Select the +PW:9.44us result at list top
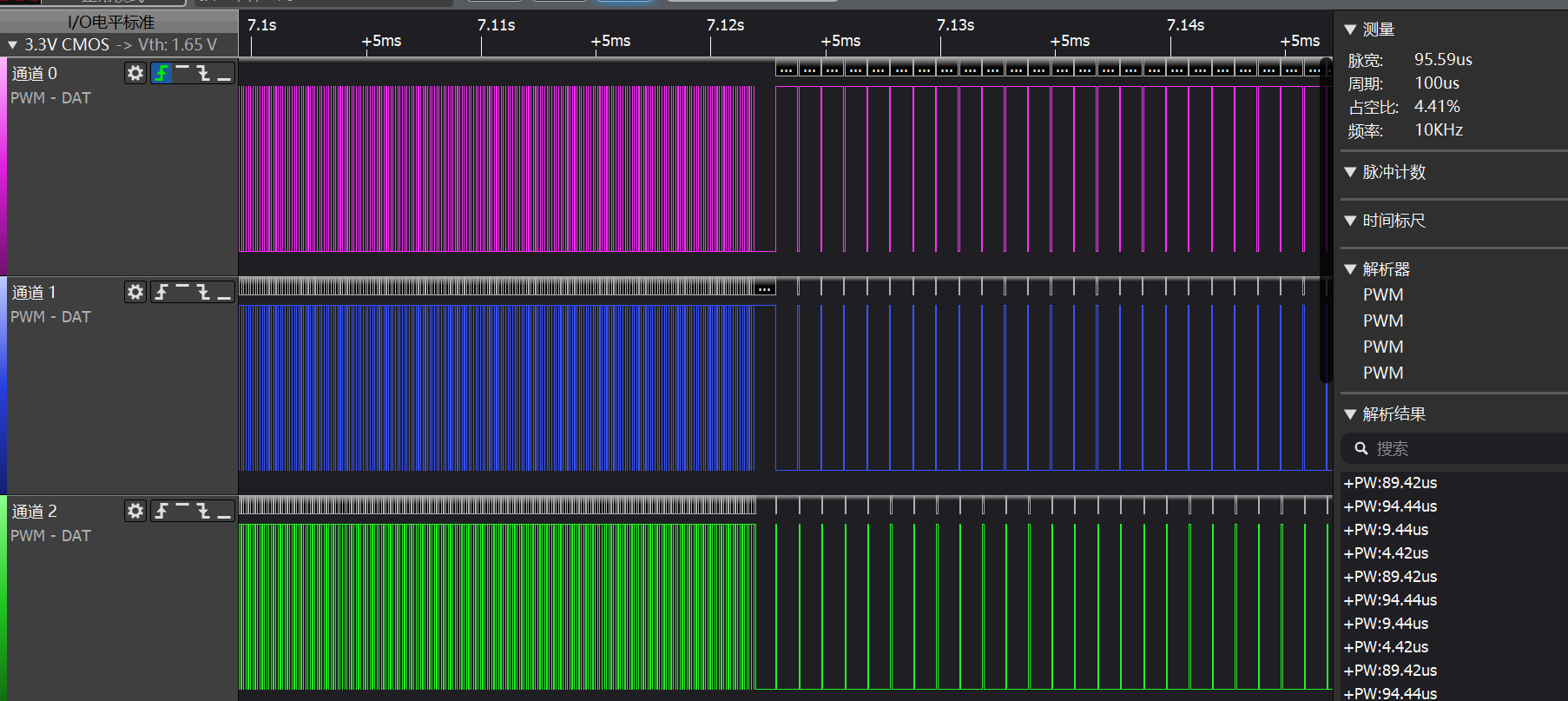1568x701 pixels. tap(1386, 530)
